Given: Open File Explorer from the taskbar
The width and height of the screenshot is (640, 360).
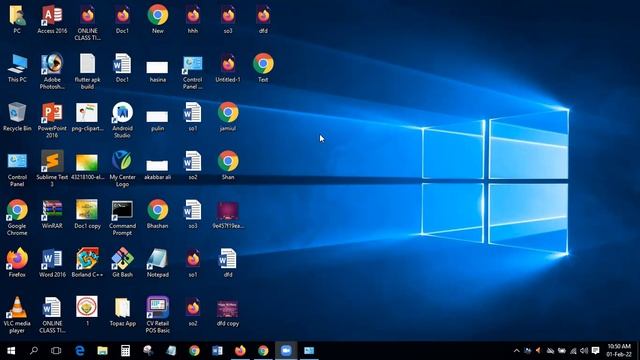Looking at the screenshot, I should tap(102, 351).
